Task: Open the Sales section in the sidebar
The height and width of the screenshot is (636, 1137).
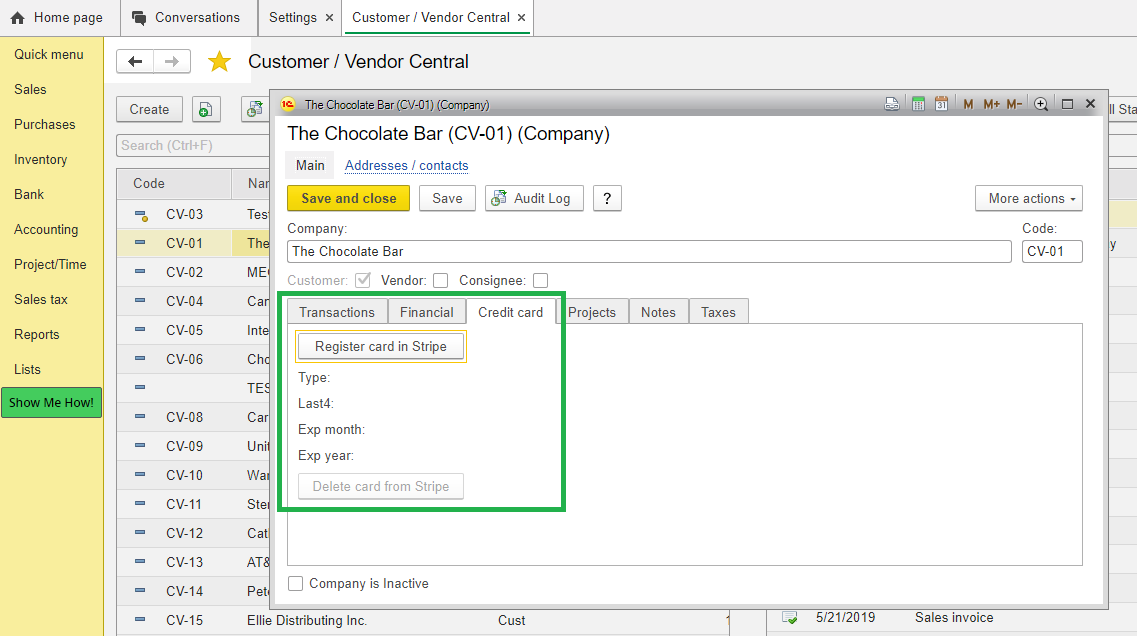Action: pyautogui.click(x=30, y=89)
